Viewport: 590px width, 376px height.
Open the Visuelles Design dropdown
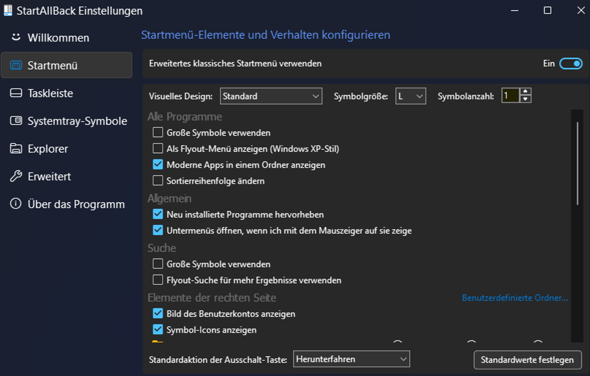pyautogui.click(x=271, y=96)
